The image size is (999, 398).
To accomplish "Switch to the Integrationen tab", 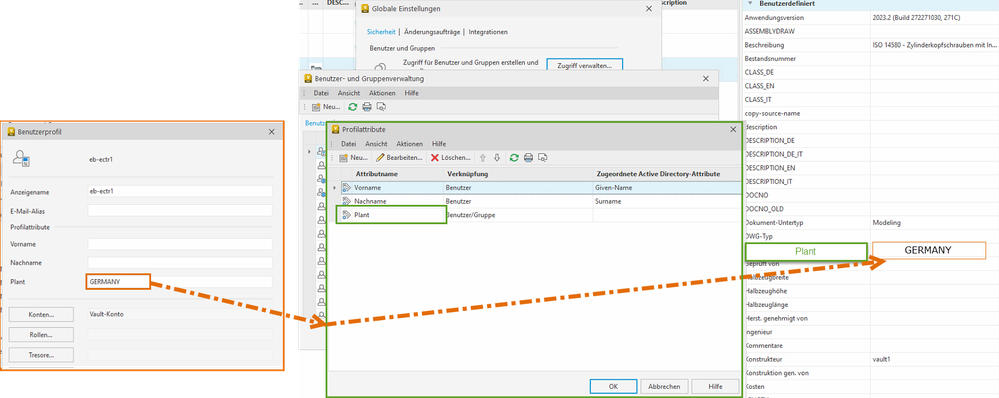I will pos(488,32).
